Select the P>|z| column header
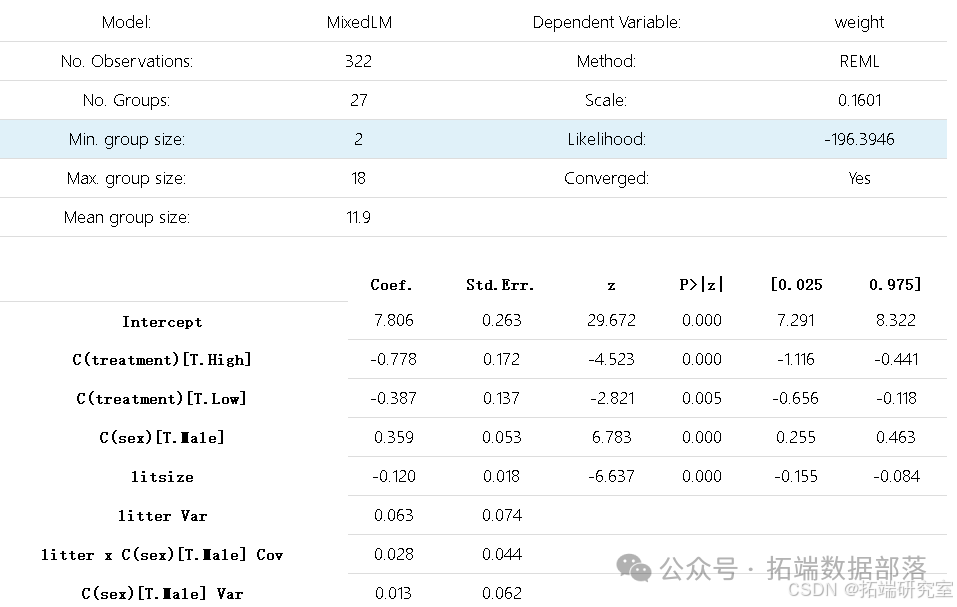 (701, 285)
